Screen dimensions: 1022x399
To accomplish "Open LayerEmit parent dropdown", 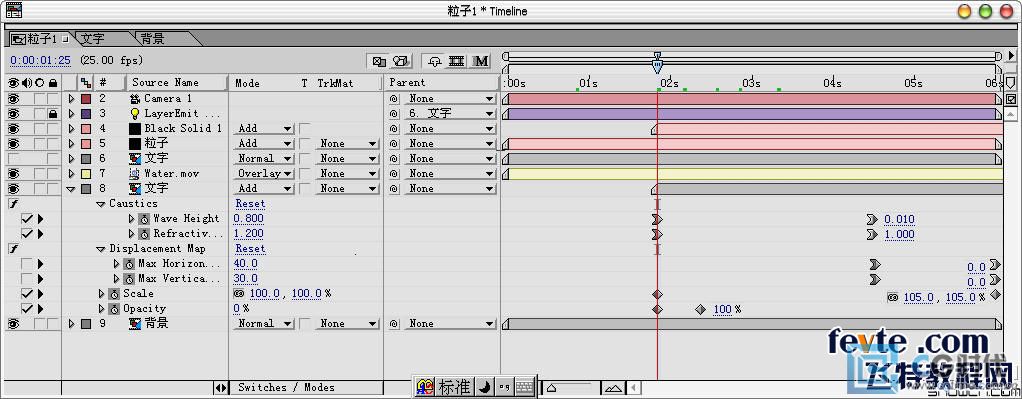I will pos(449,114).
